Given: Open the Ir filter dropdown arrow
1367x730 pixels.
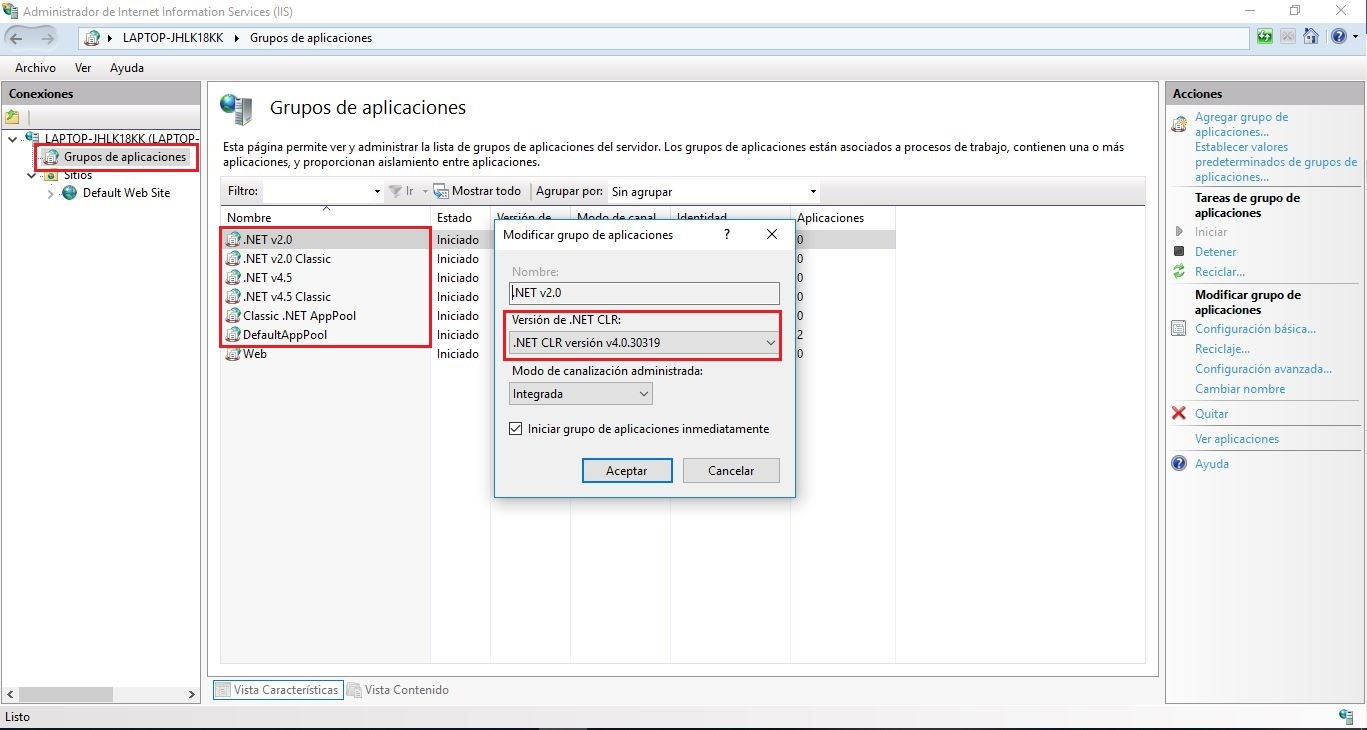Looking at the screenshot, I should 424,191.
